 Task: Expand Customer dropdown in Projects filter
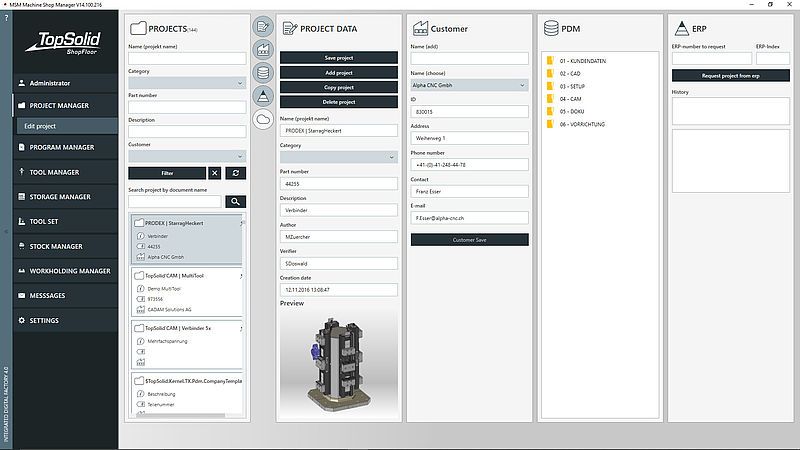[187, 156]
